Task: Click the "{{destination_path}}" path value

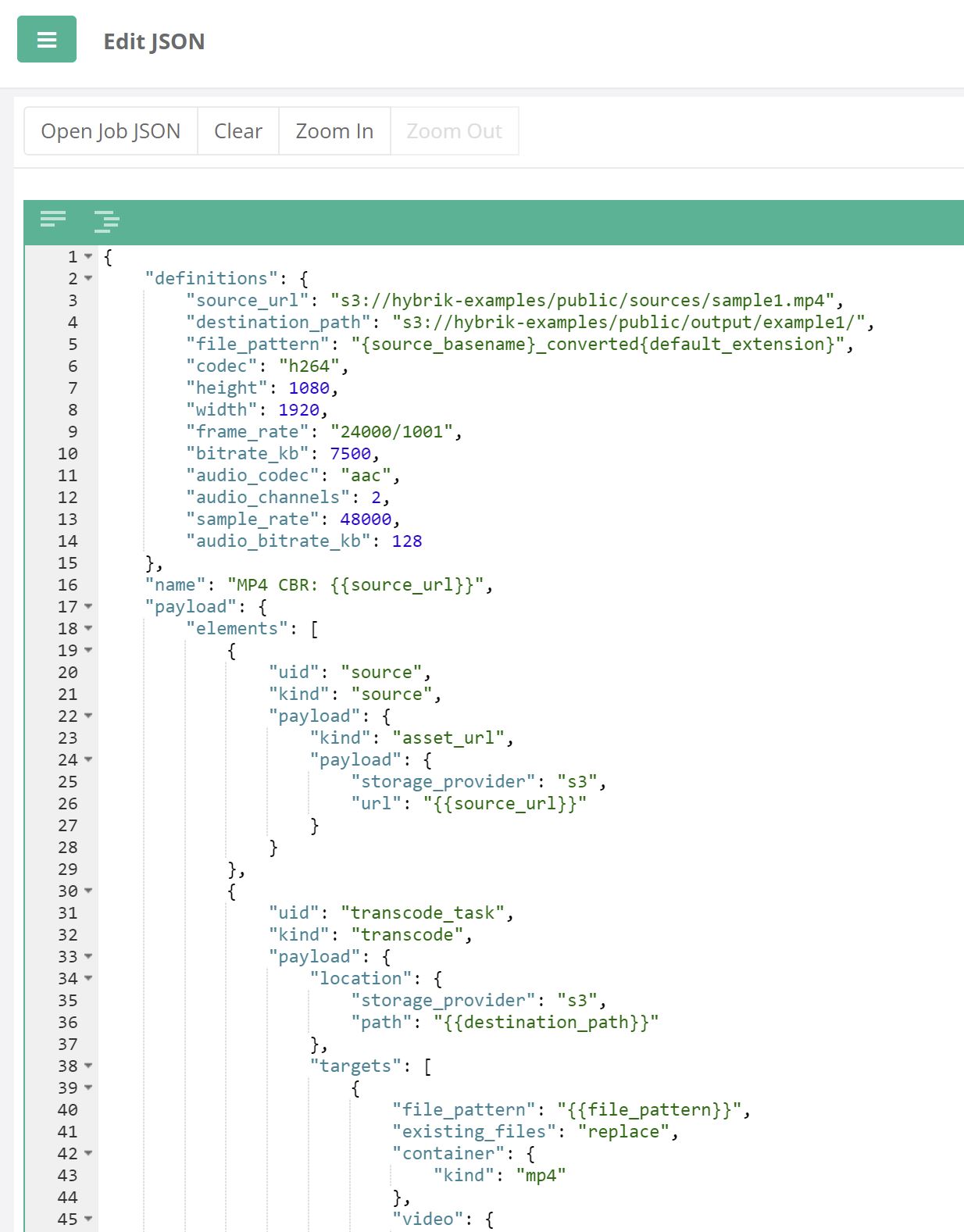Action: [x=545, y=1023]
